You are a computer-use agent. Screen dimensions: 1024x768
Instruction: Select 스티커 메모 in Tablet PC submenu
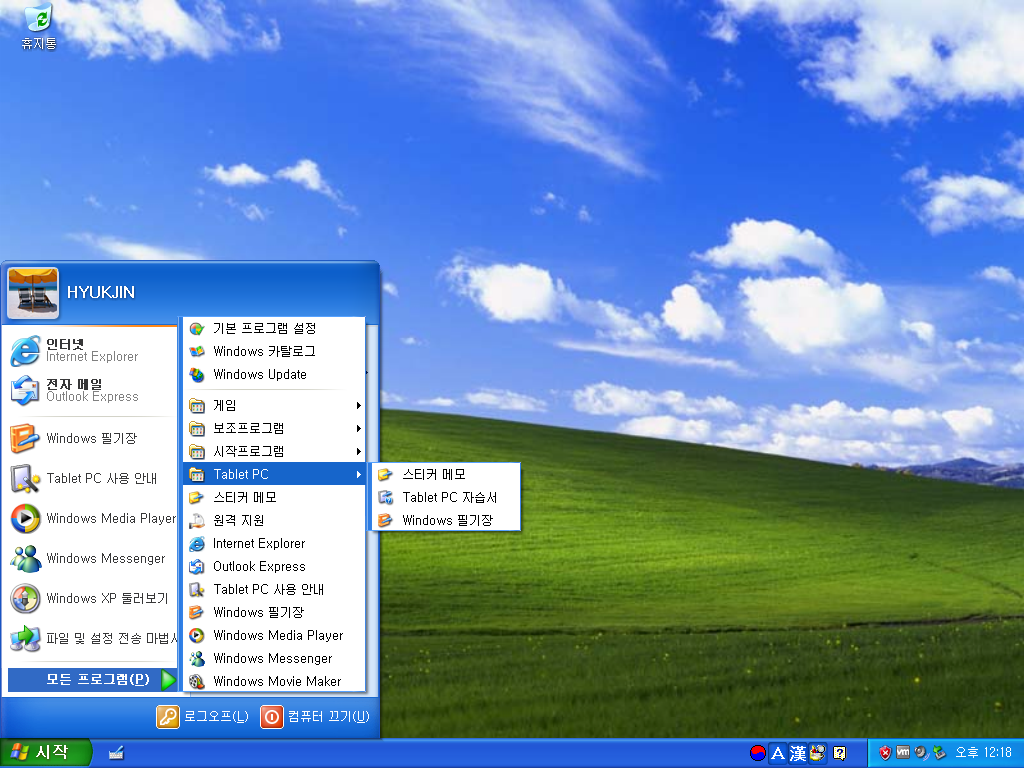(445, 474)
